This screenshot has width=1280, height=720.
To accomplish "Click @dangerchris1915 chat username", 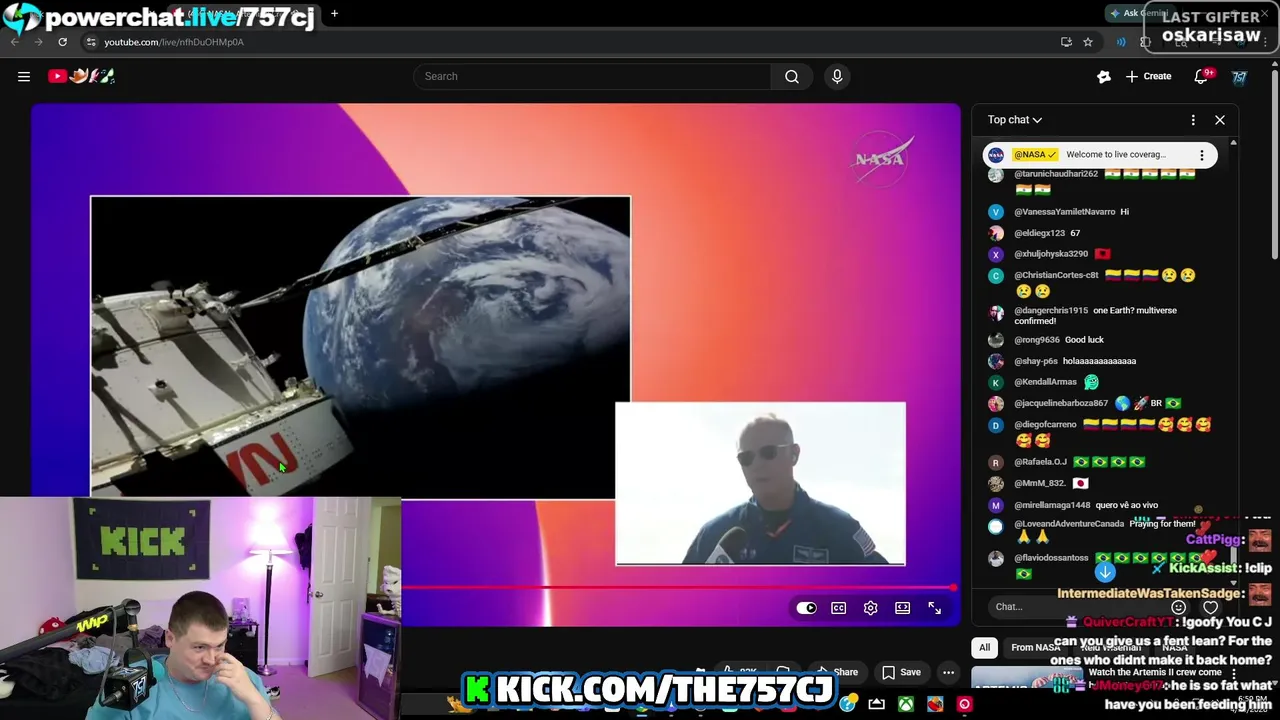I will click(1051, 311).
